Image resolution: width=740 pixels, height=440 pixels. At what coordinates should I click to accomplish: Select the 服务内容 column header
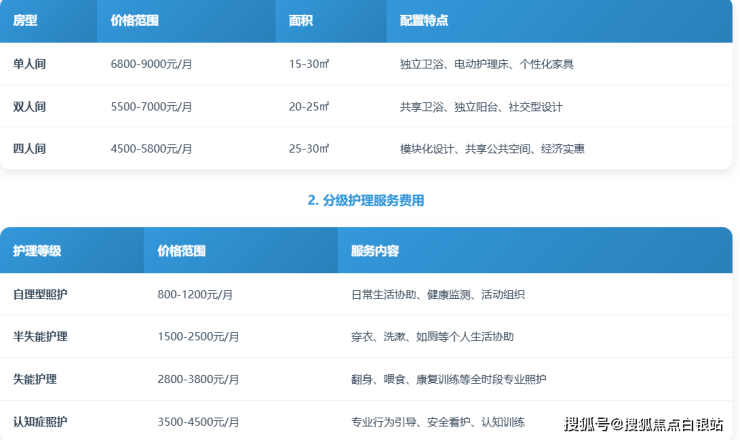tap(375, 251)
